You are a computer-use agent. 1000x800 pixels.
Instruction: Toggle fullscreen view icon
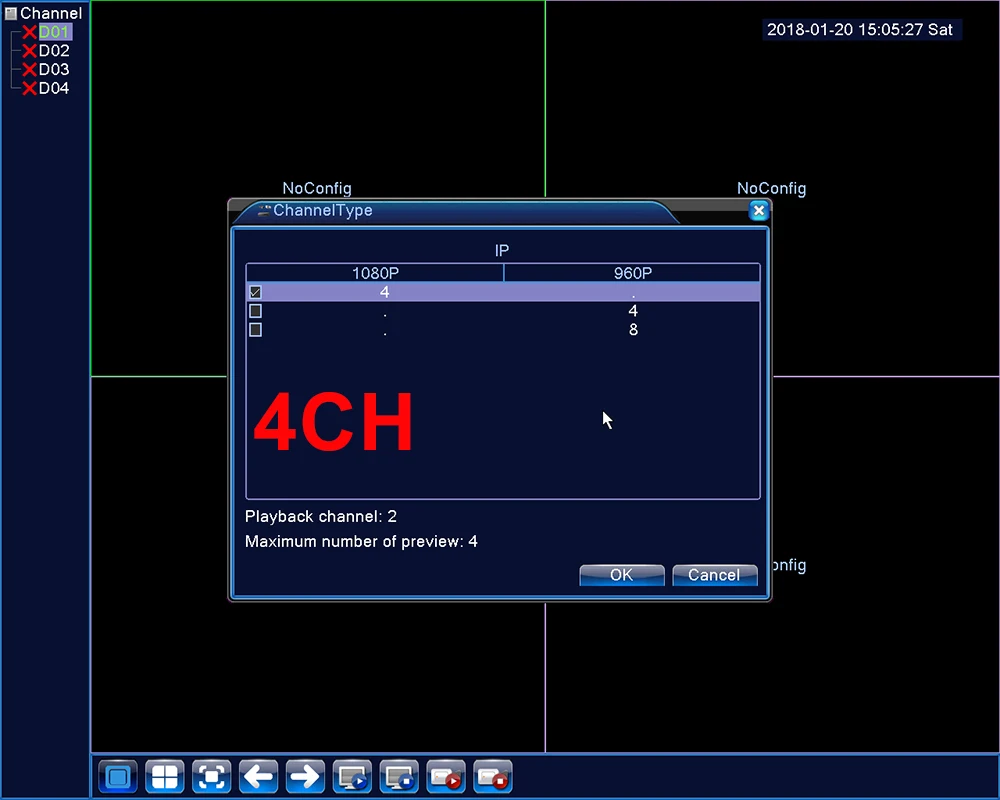[212, 776]
